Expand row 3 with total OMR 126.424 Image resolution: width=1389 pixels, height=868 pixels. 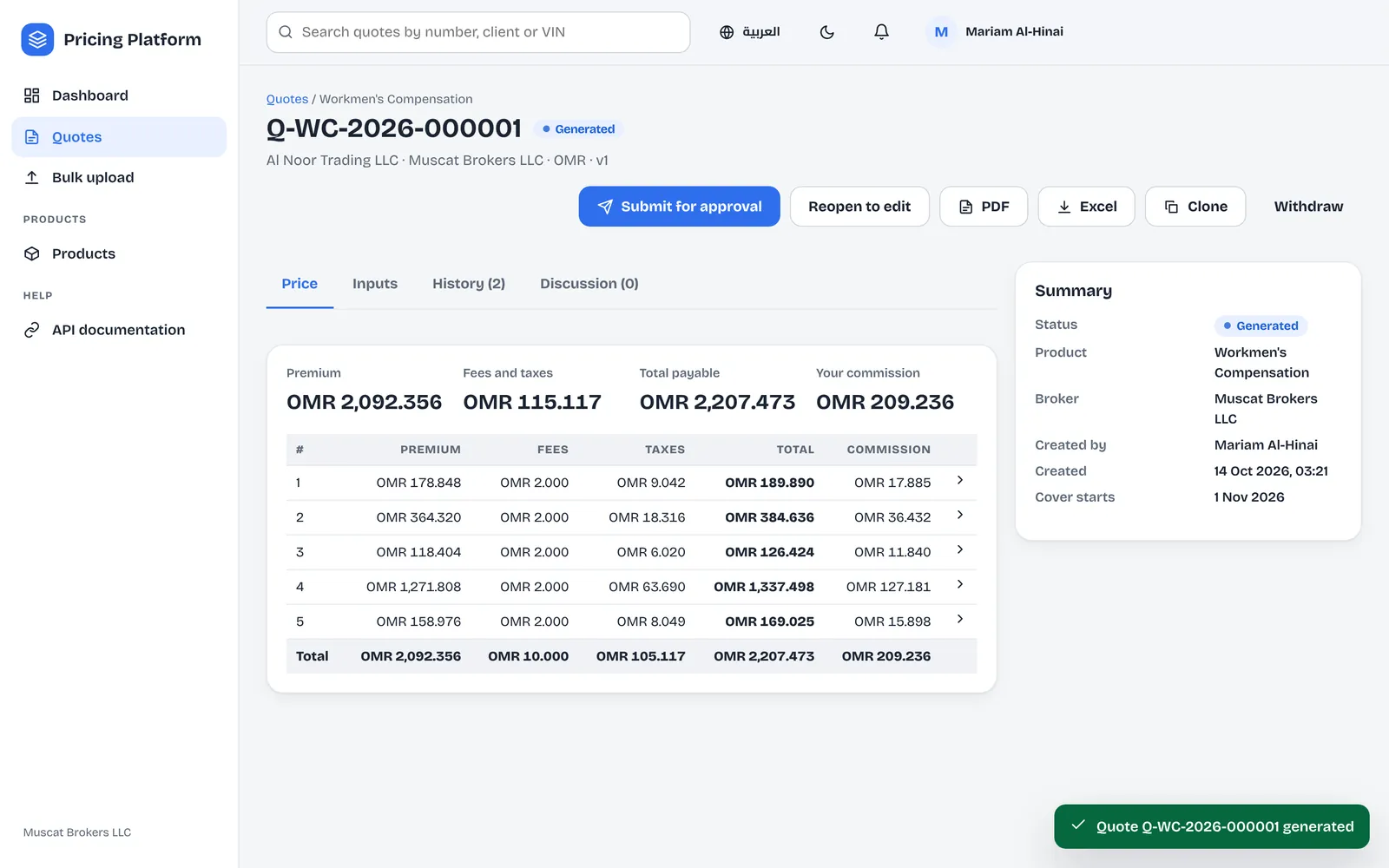tap(959, 549)
